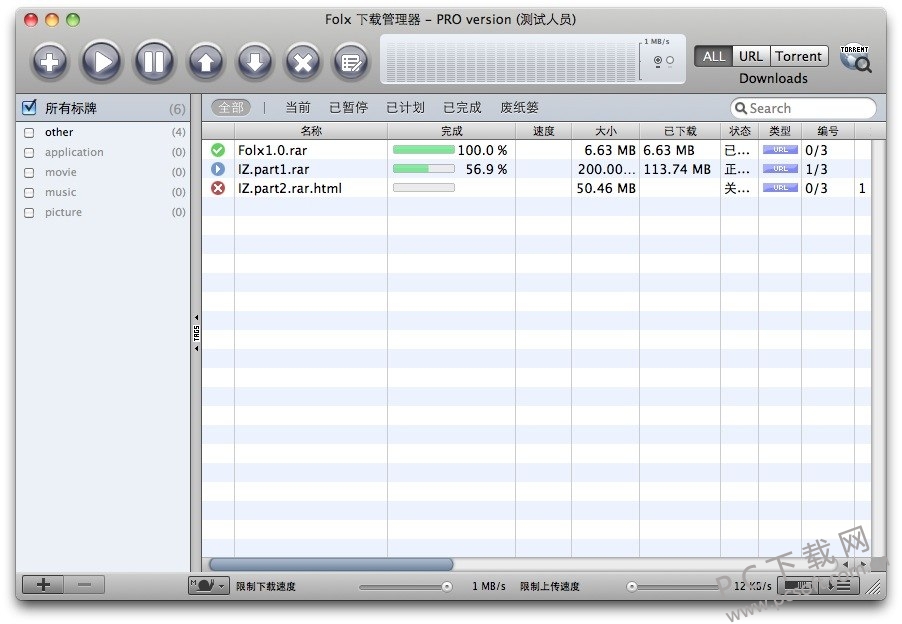This screenshot has height=624, width=902.
Task: Select the 已计划 filter tab
Action: click(405, 108)
